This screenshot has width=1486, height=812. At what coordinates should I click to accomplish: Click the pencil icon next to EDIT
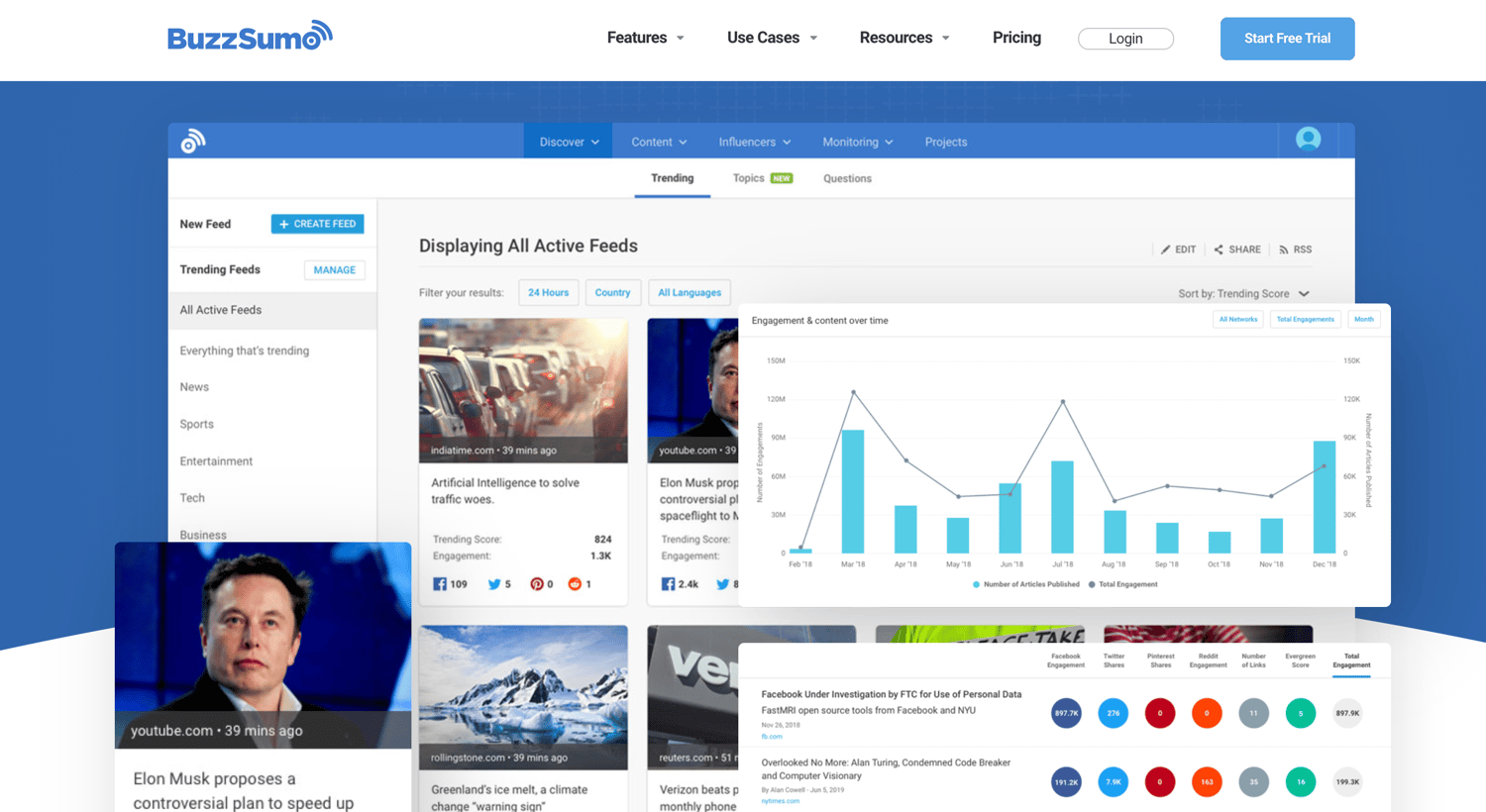[x=1166, y=250]
